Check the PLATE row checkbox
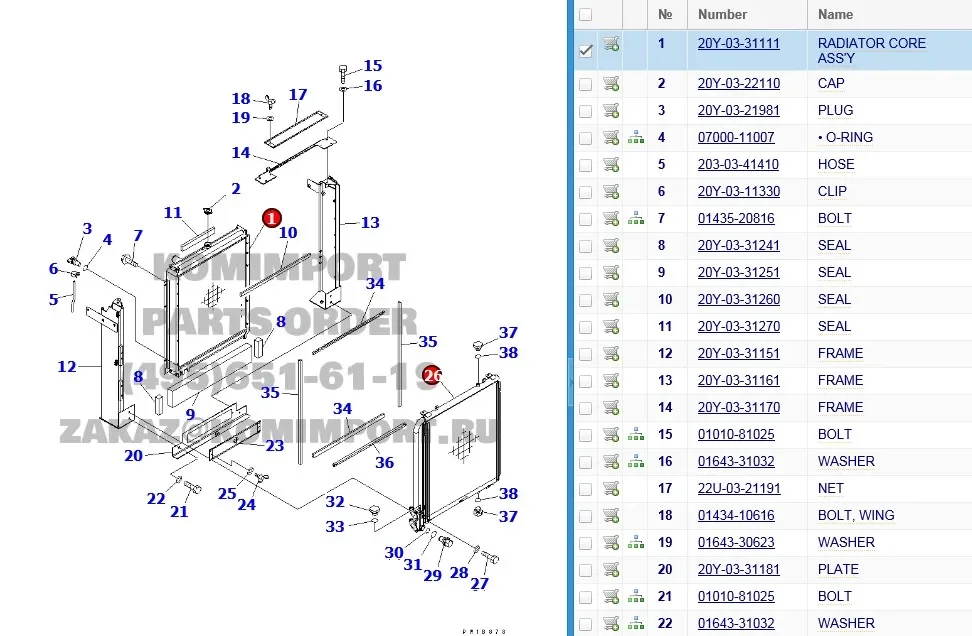The width and height of the screenshot is (972, 636). pos(585,570)
